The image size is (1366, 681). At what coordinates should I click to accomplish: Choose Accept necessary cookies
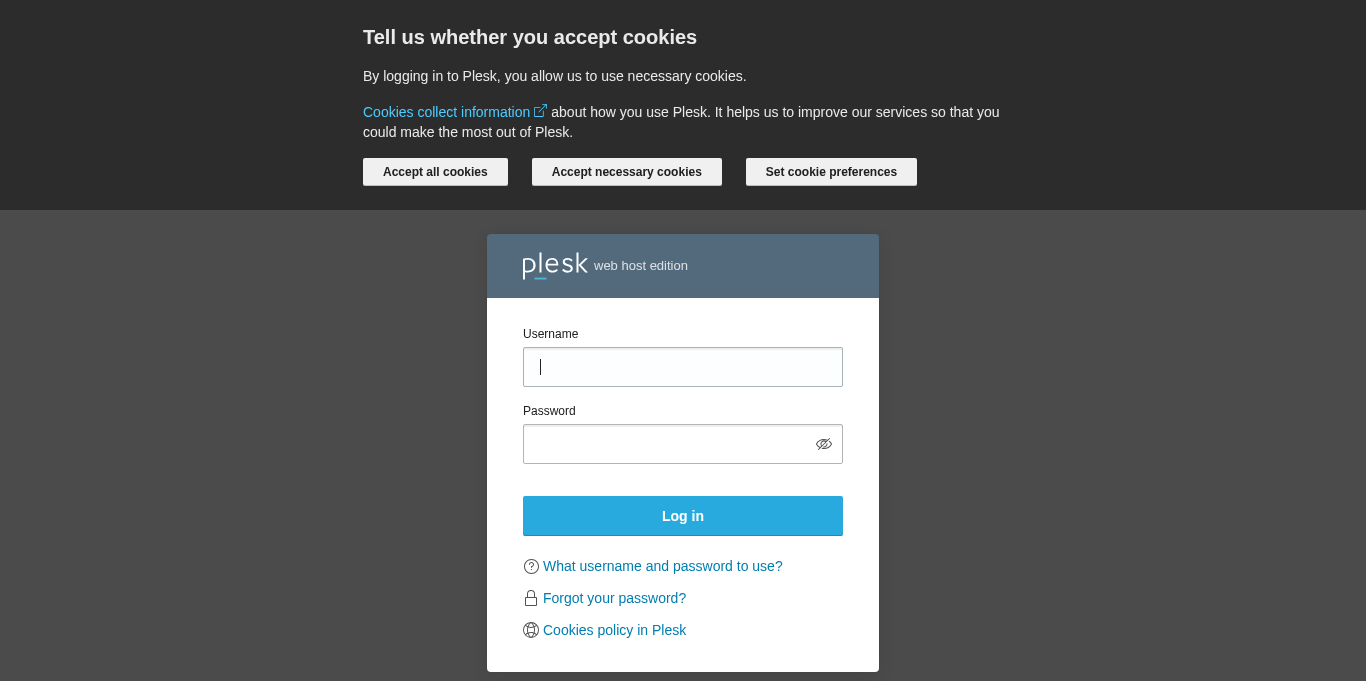[627, 172]
